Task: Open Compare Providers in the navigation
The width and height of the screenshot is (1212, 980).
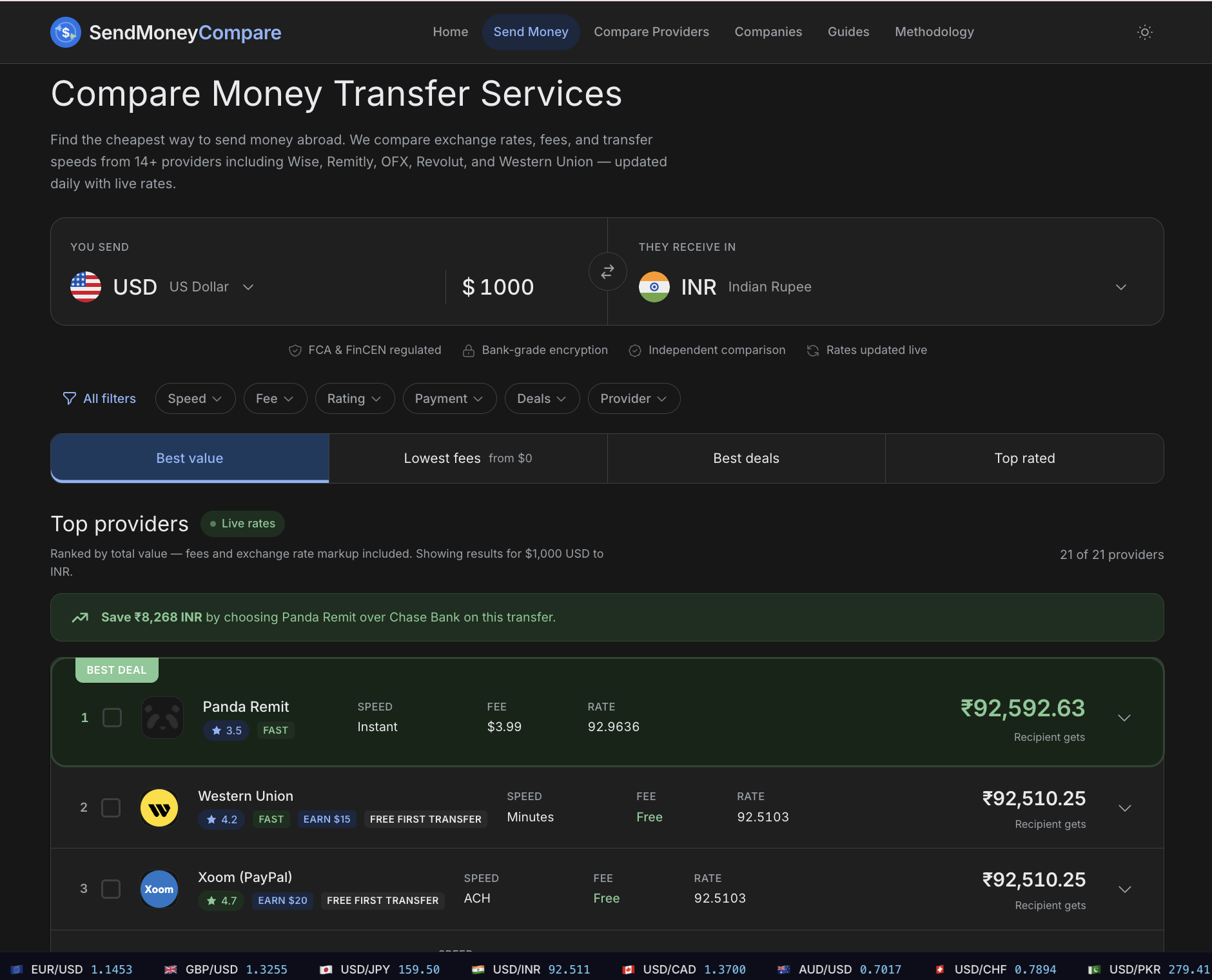Action: point(651,32)
